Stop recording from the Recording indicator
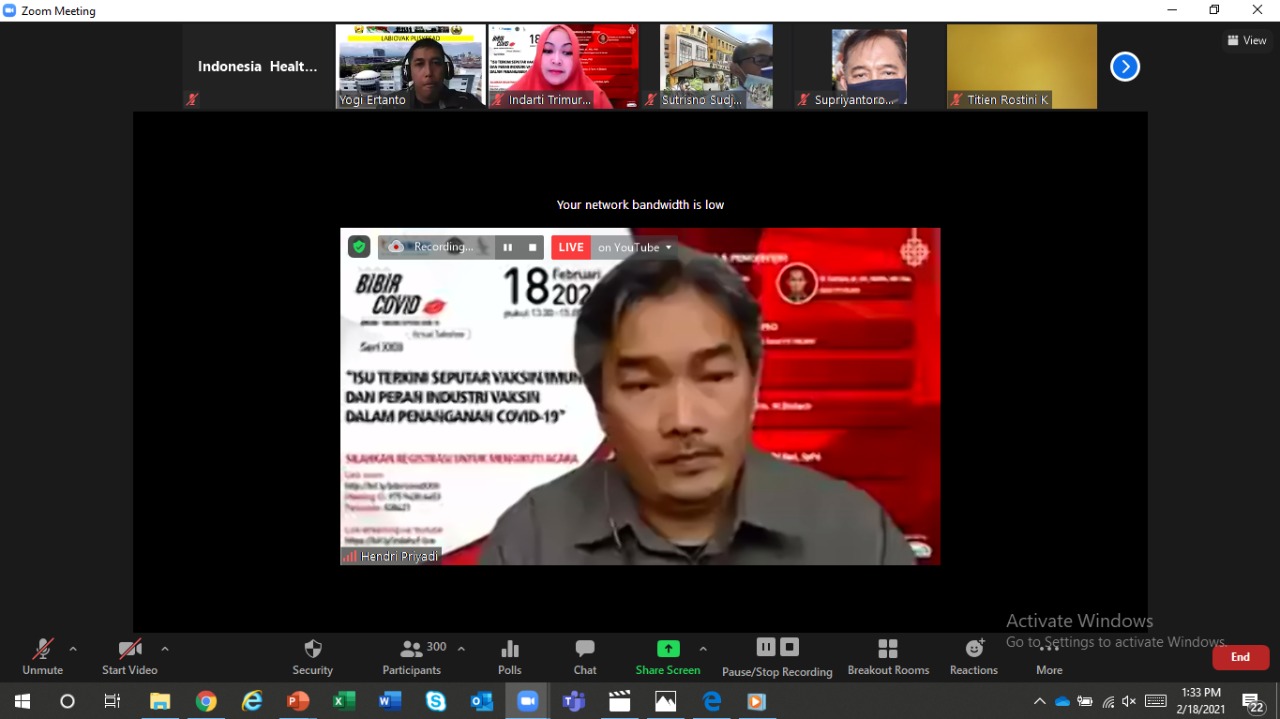The image size is (1280, 719). click(x=533, y=247)
